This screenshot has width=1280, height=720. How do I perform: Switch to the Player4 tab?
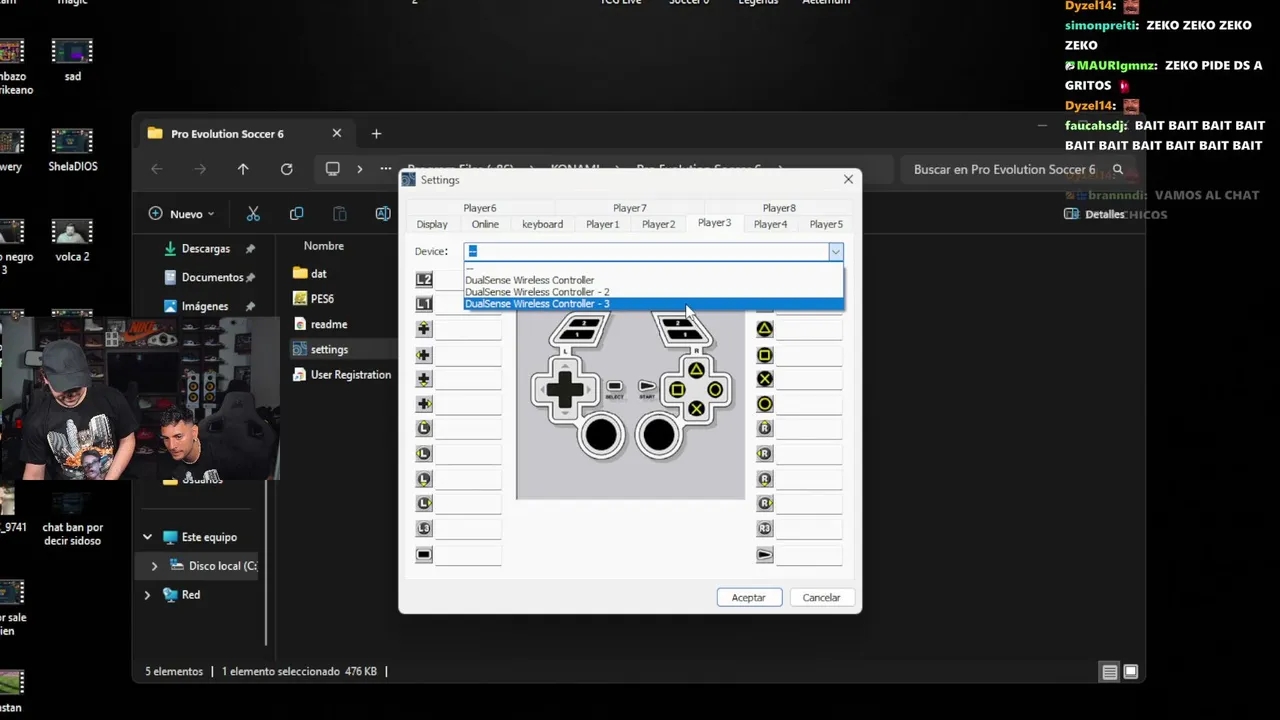coord(770,224)
